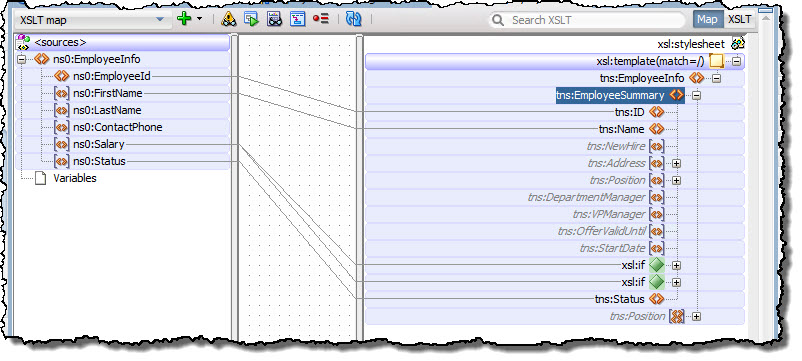Select the tns:StartDate target node
Image resolution: width=802 pixels, height=361 pixels.
[612, 248]
